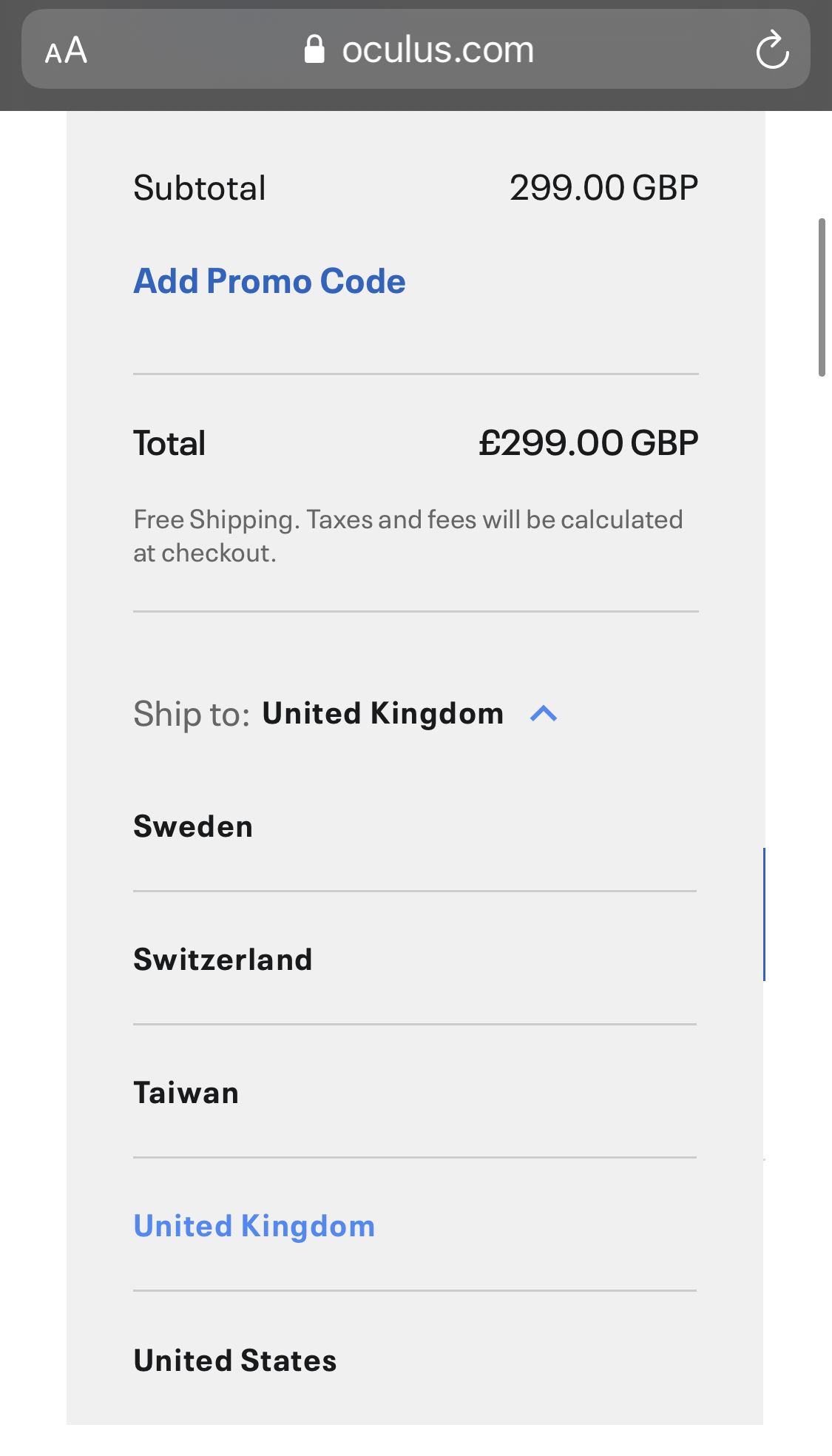
Task: Click the bold Total label
Action: [169, 443]
